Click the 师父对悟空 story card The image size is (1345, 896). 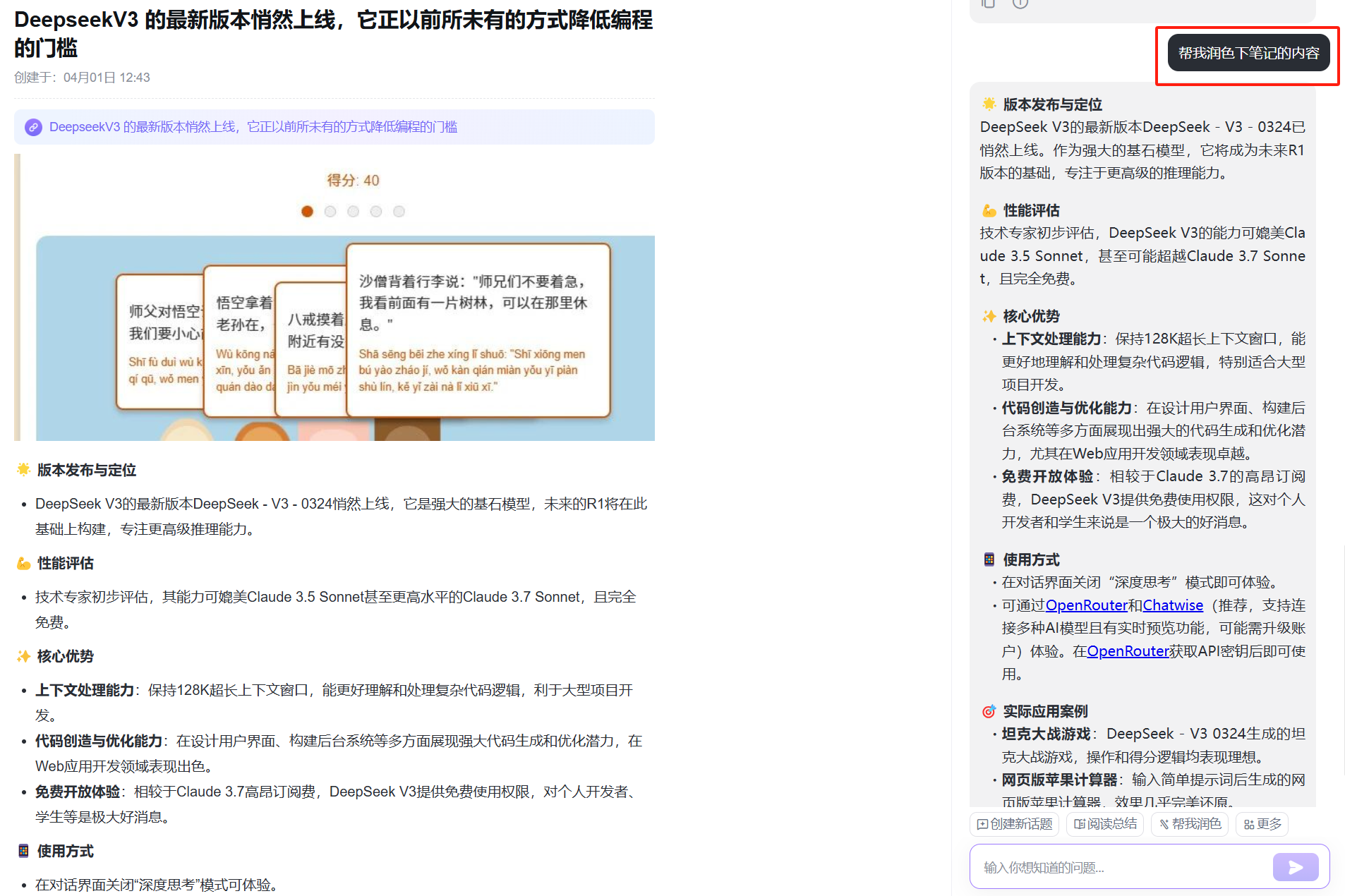click(159, 341)
